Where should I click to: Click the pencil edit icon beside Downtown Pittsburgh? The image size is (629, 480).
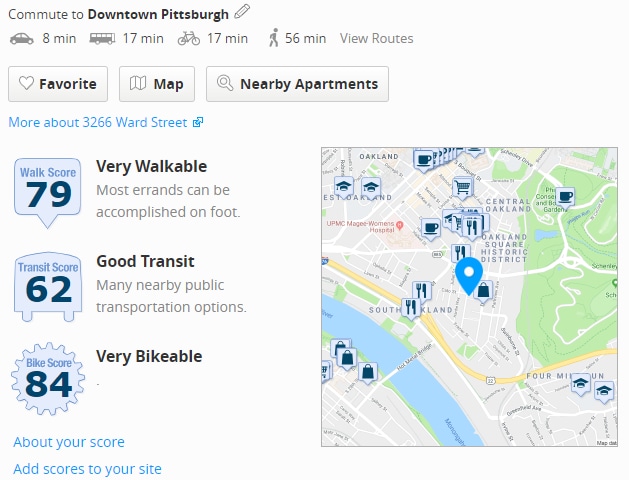click(242, 12)
